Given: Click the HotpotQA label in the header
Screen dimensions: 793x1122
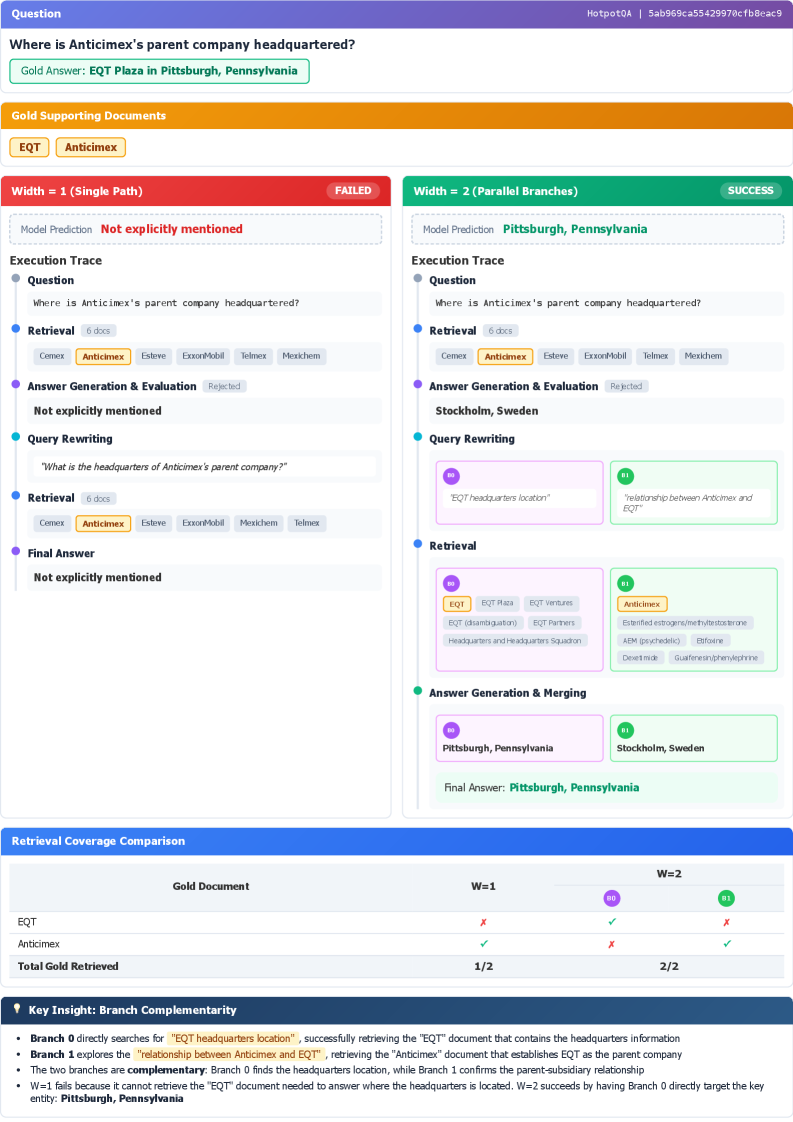Looking at the screenshot, I should click(x=609, y=14).
